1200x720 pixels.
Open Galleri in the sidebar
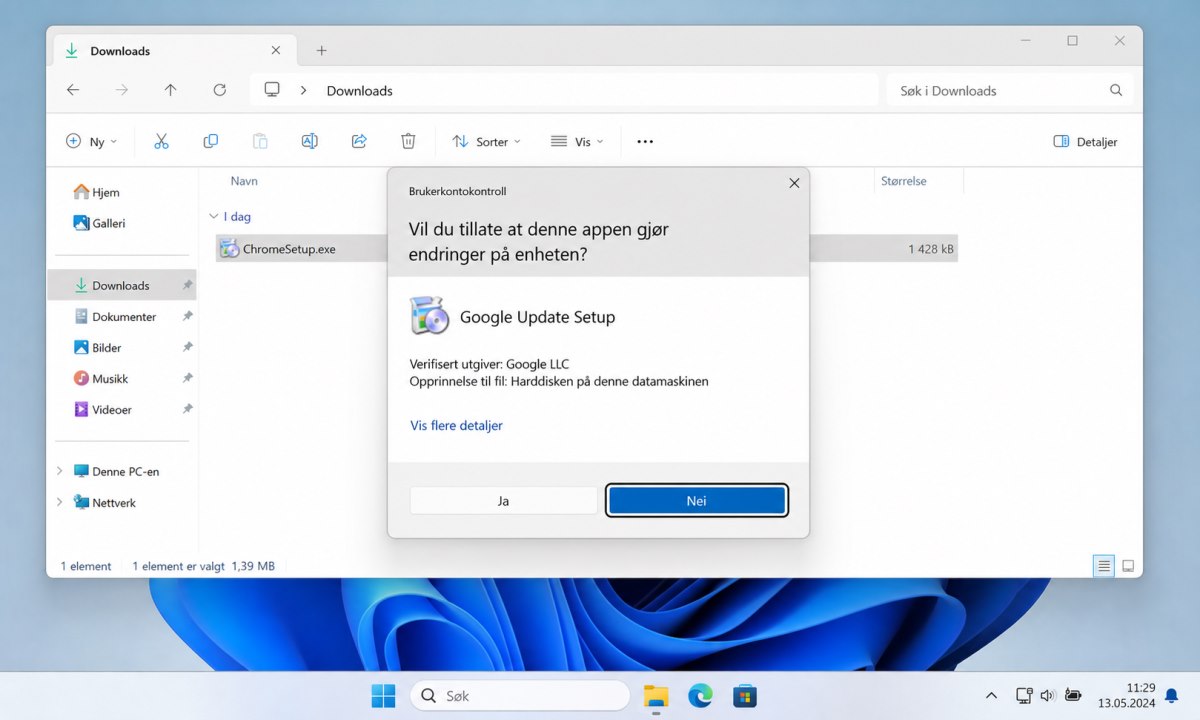pyautogui.click(x=100, y=223)
